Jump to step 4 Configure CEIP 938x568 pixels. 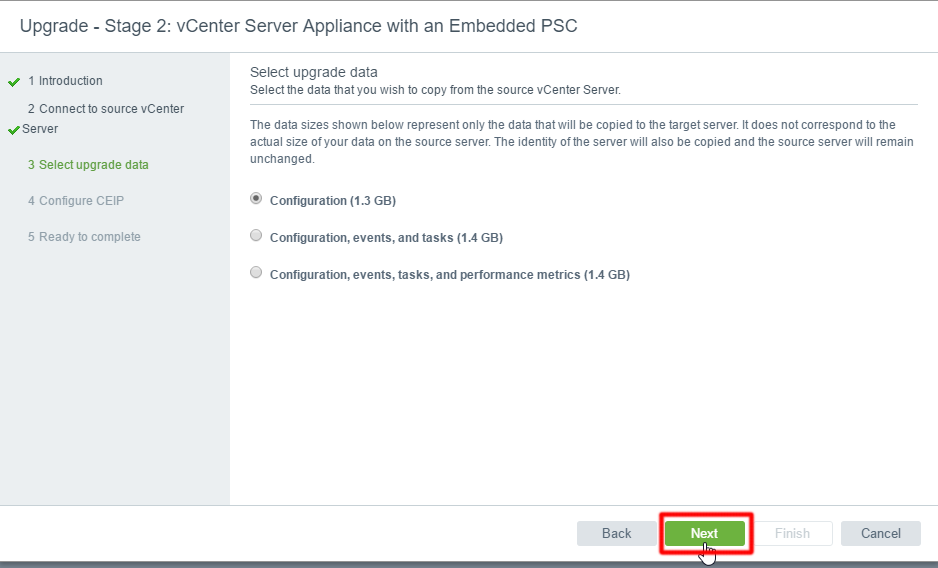[76, 201]
